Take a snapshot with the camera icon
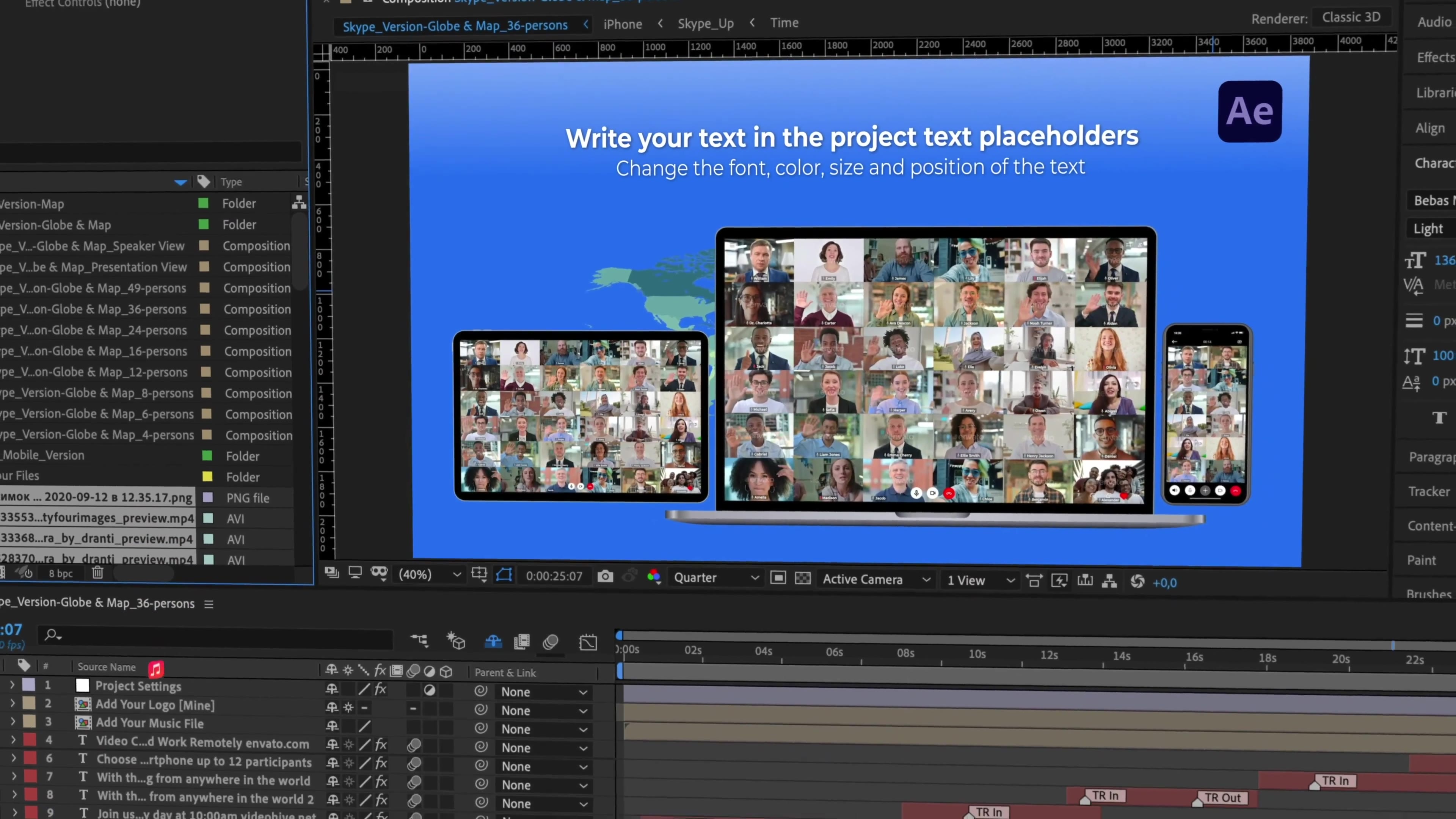Image resolution: width=1456 pixels, height=819 pixels. tap(605, 576)
